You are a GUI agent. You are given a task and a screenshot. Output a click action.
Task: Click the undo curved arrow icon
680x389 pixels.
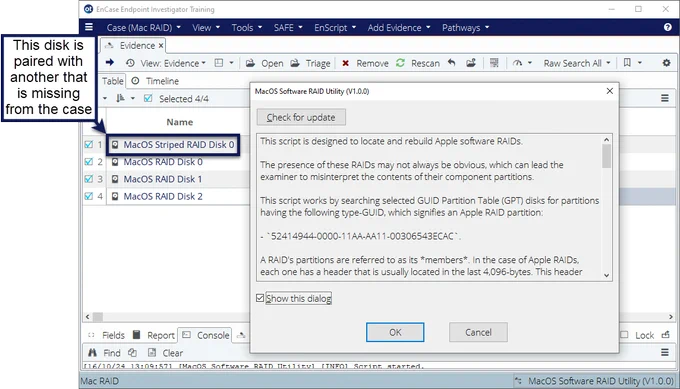coord(452,63)
